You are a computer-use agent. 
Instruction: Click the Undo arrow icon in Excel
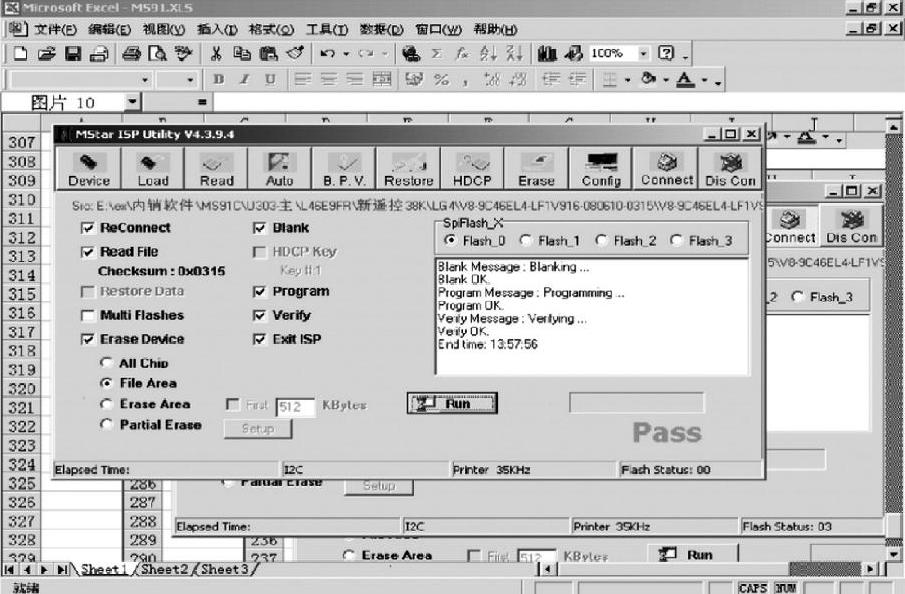tap(327, 54)
